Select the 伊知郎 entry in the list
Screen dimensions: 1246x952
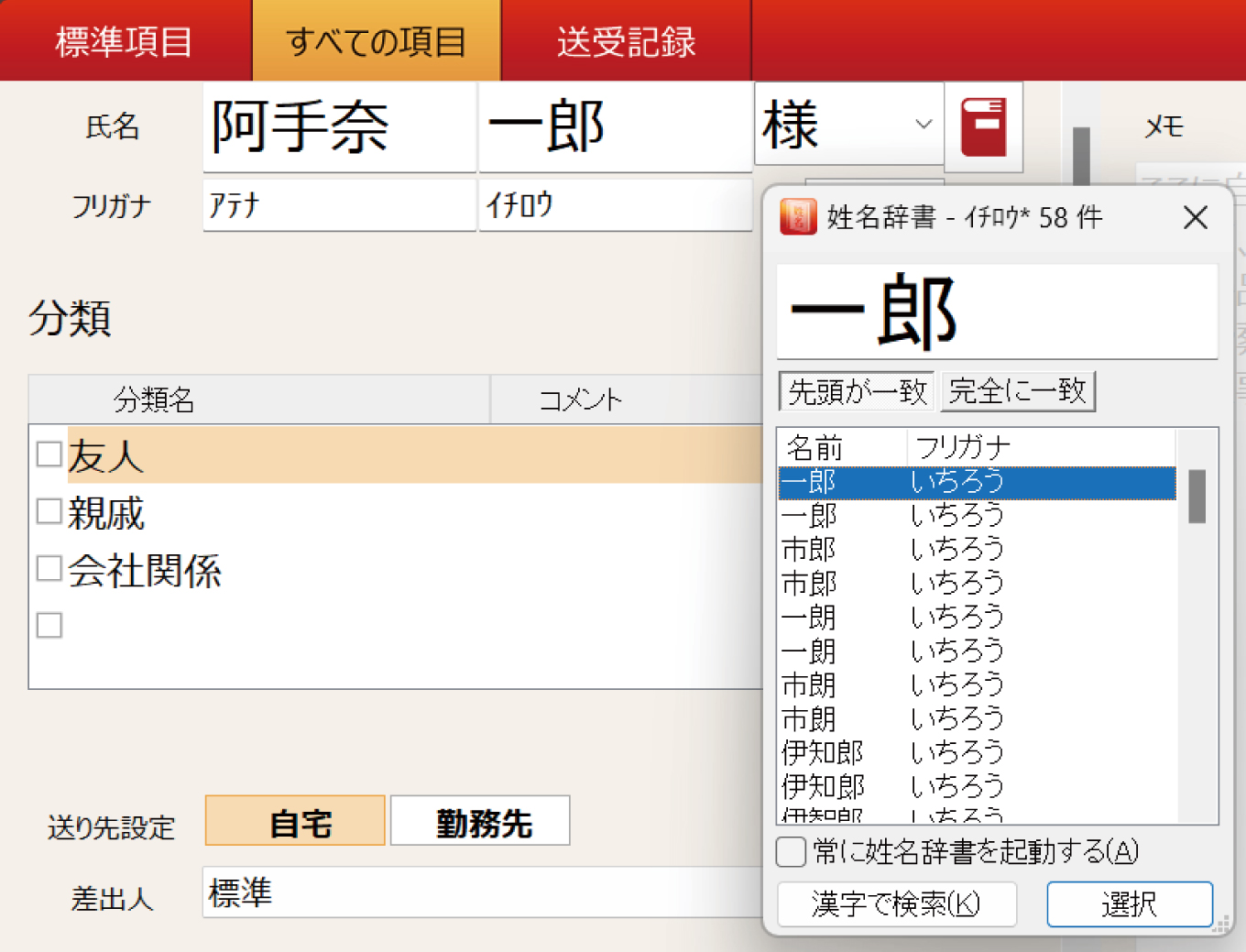822,752
